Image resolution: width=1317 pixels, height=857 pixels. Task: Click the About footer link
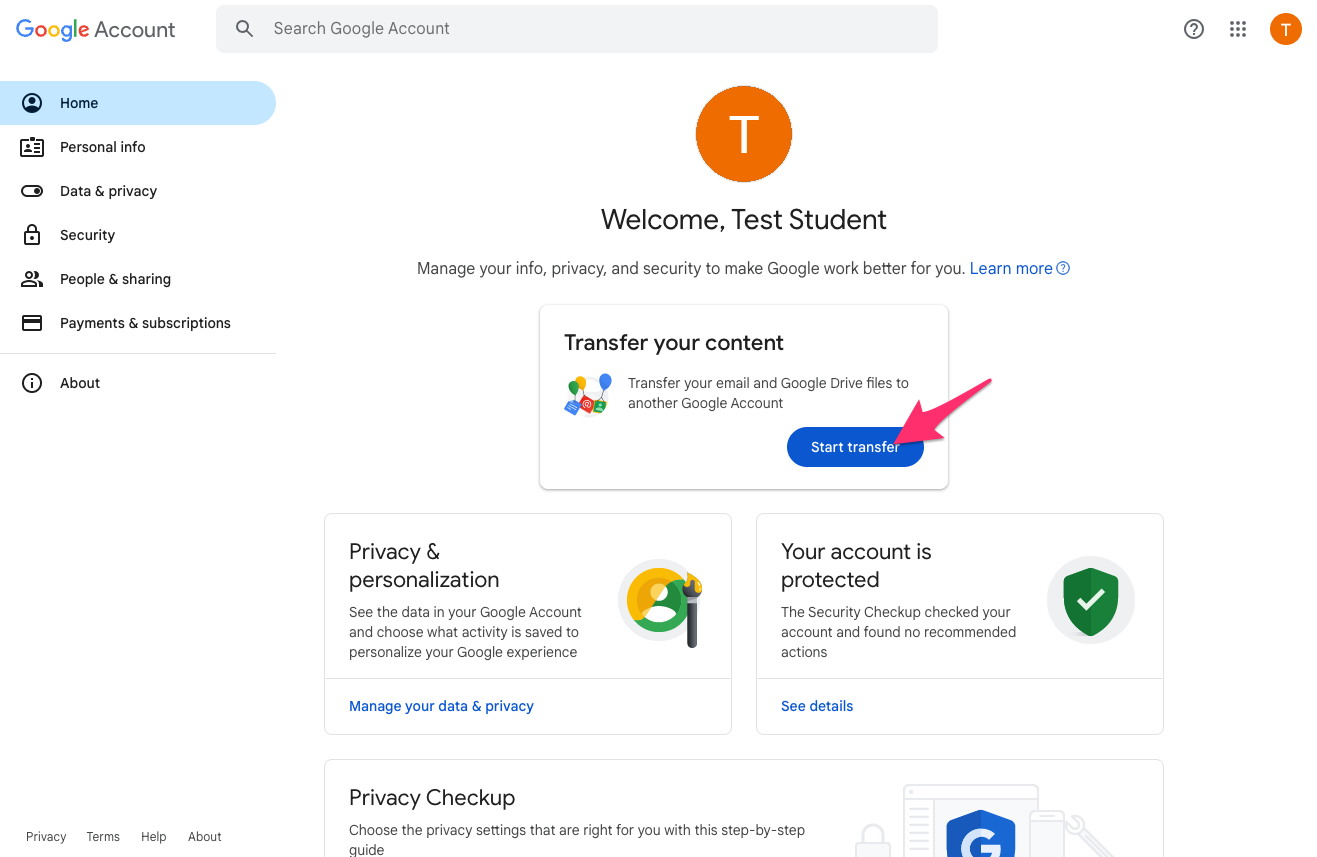(205, 837)
